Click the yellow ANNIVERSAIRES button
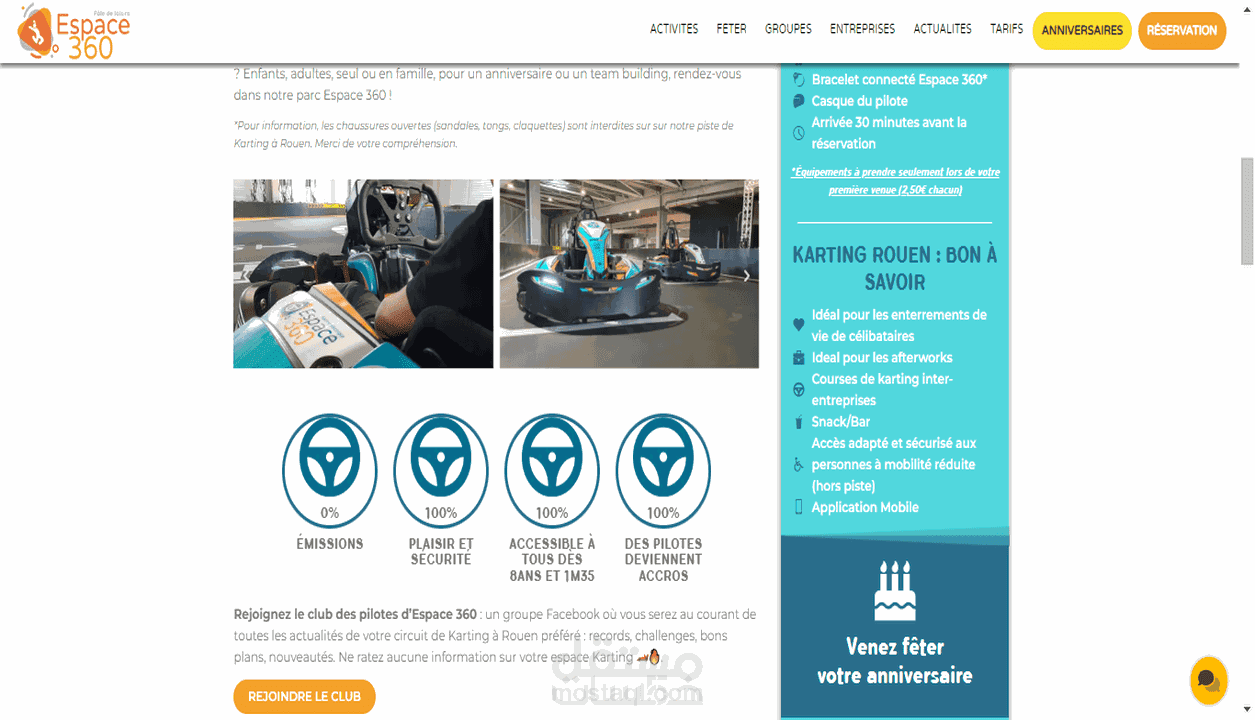 (x=1082, y=31)
